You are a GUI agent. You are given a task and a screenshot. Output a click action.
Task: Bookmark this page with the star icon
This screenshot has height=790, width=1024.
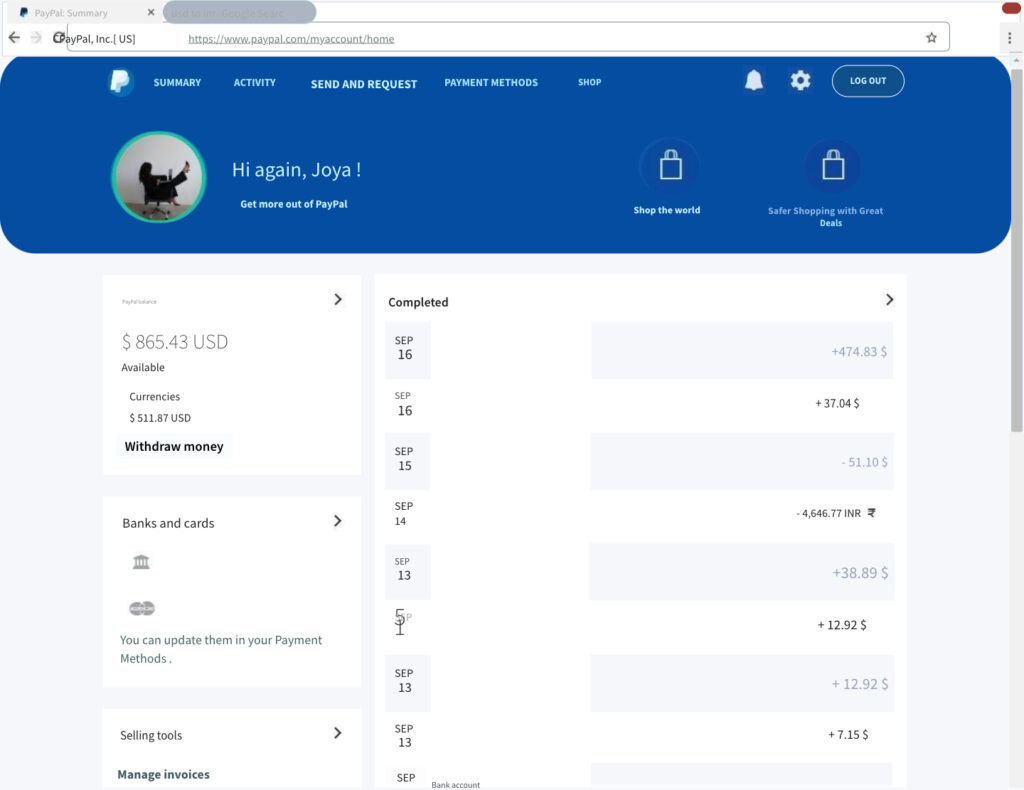coord(931,38)
